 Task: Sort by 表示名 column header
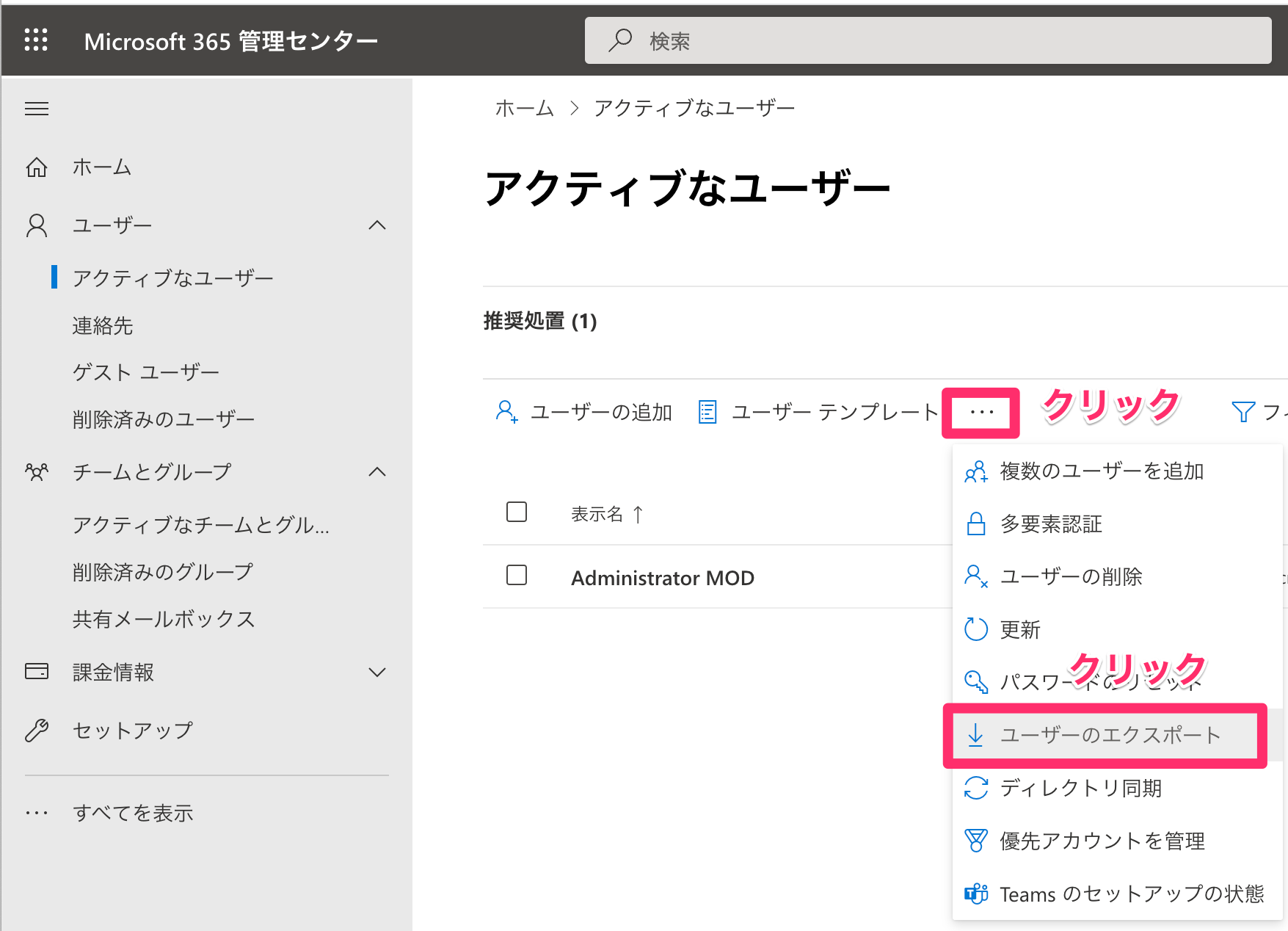point(608,514)
